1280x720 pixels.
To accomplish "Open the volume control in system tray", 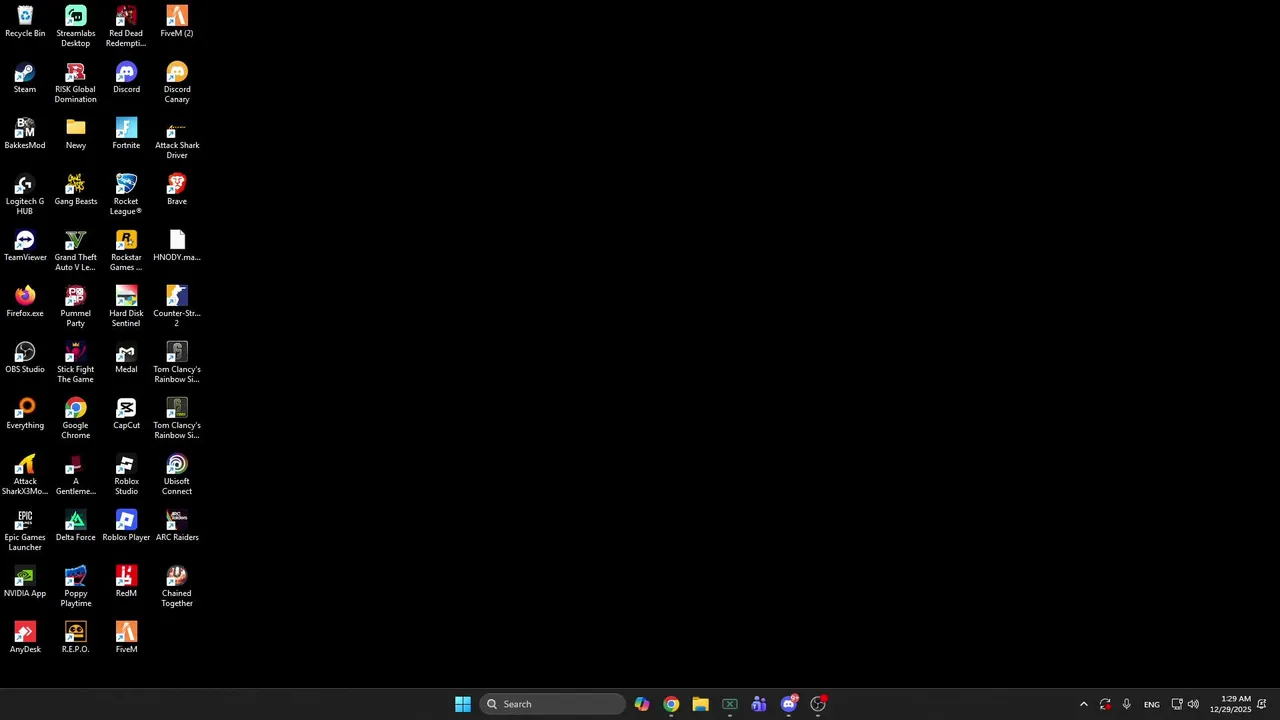I will [1193, 704].
